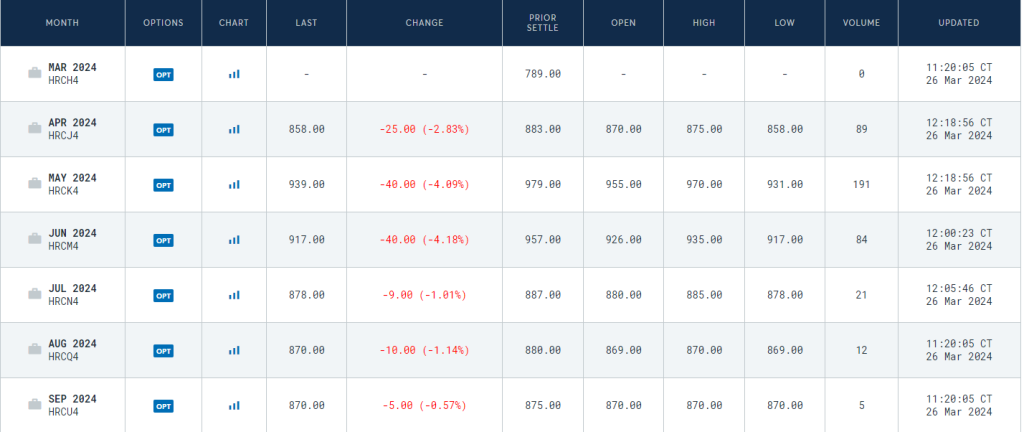
Task: Open chart for SEP 2024 row
Action: [x=234, y=406]
